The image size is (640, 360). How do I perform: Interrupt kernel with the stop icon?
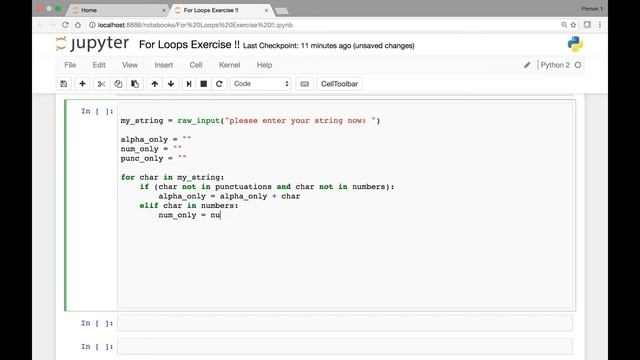pyautogui.click(x=204, y=84)
